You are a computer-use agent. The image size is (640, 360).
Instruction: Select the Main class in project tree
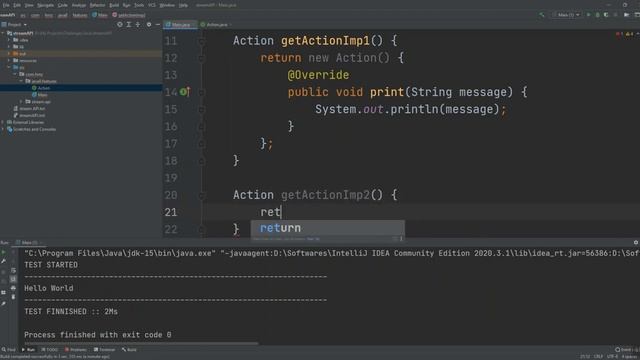40,95
